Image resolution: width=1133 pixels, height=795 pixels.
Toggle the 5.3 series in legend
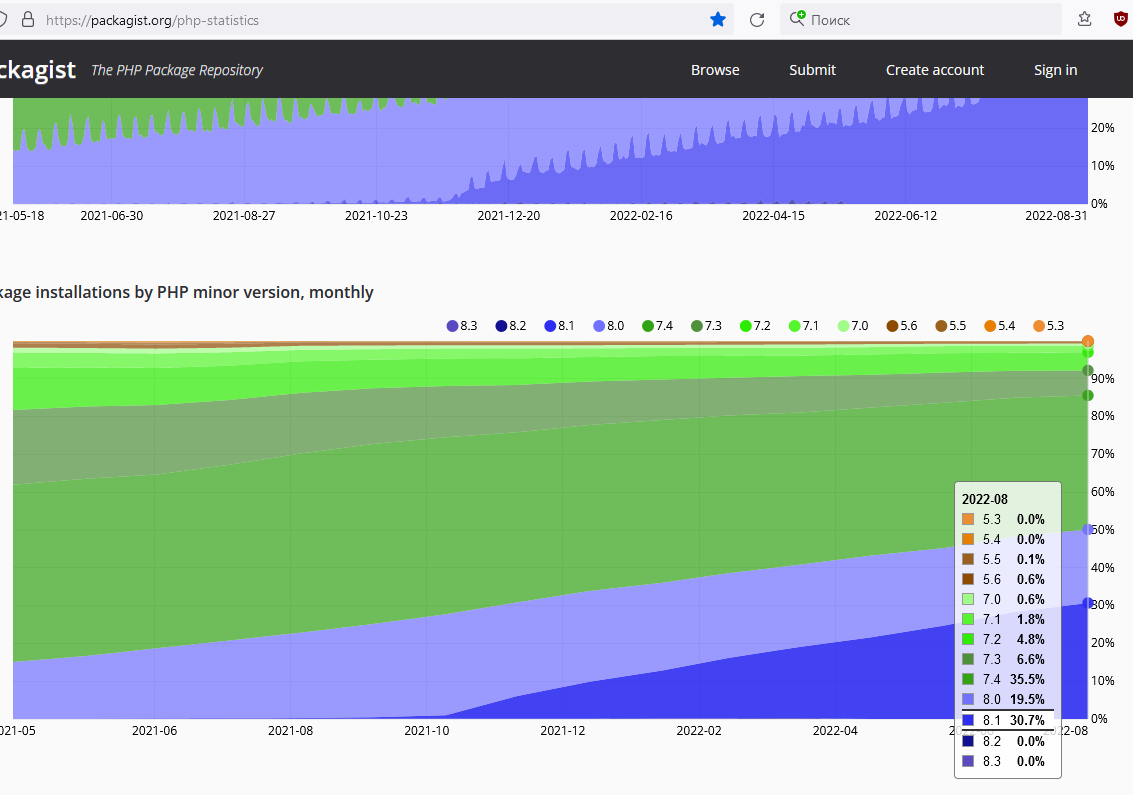[x=1048, y=326]
